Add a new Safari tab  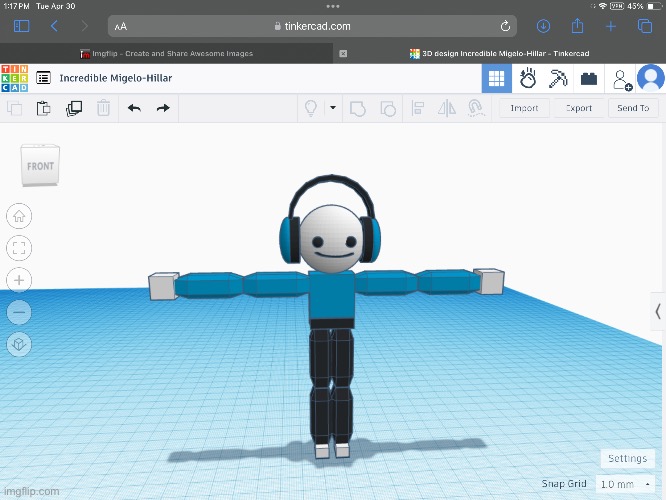pyautogui.click(x=611, y=26)
